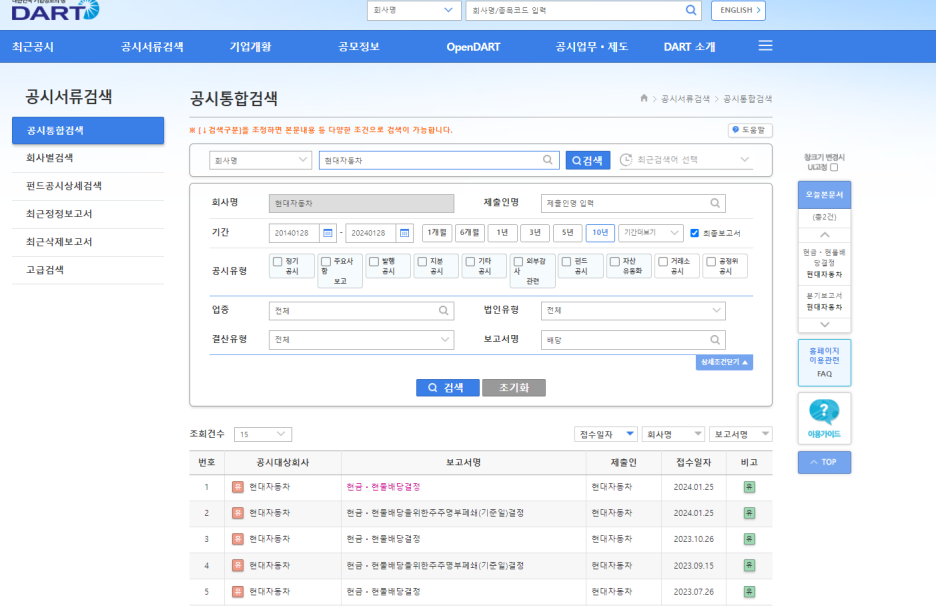Check the 발행공시 disclosure type
This screenshot has height=606, width=936.
(x=374, y=262)
